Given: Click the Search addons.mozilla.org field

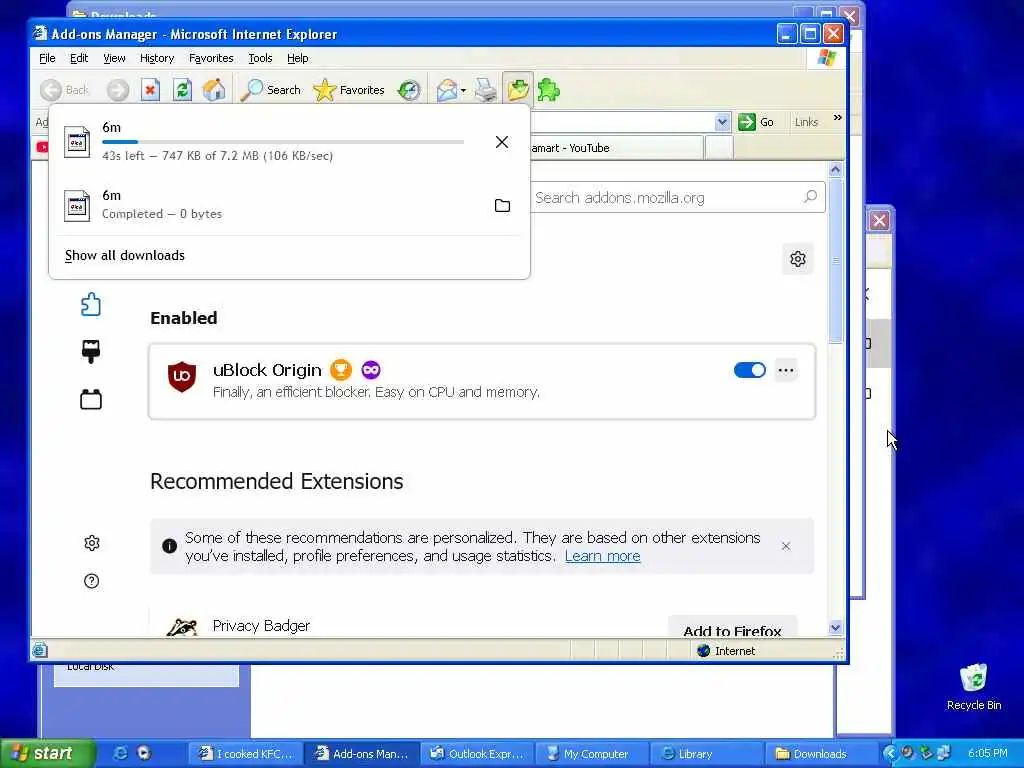Looking at the screenshot, I should click(x=677, y=197).
